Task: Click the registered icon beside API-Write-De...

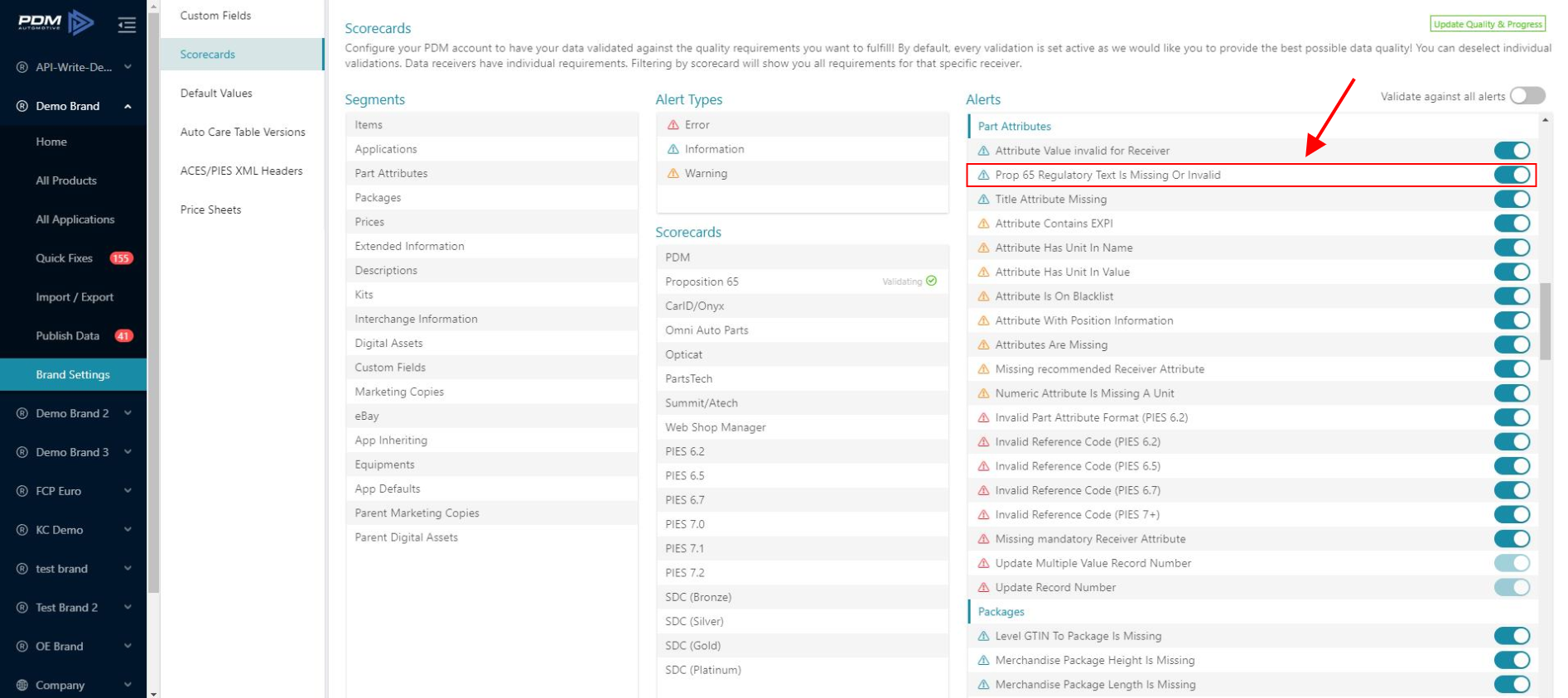Action: tap(22, 67)
